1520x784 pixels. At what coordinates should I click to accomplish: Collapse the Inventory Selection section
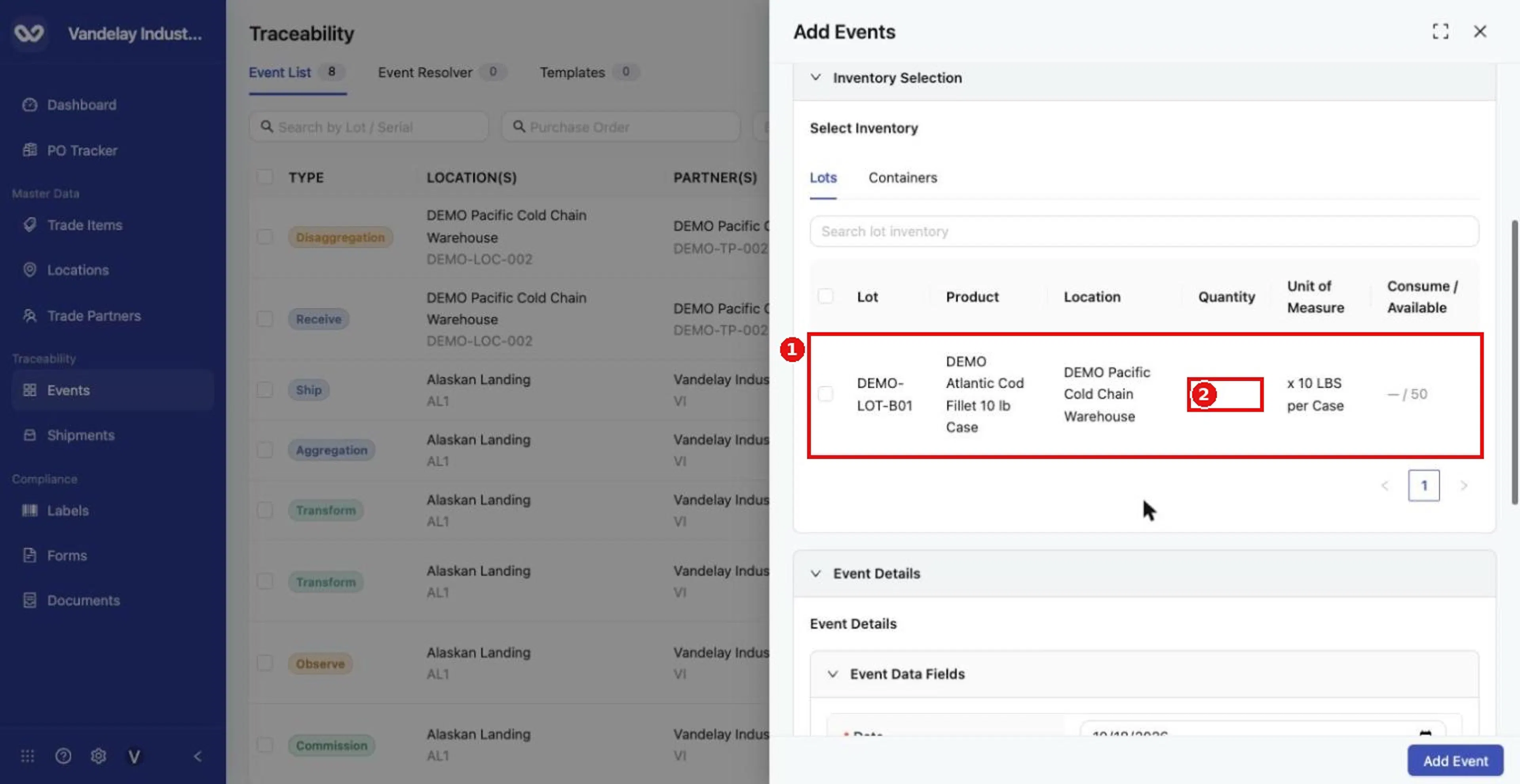(x=815, y=77)
